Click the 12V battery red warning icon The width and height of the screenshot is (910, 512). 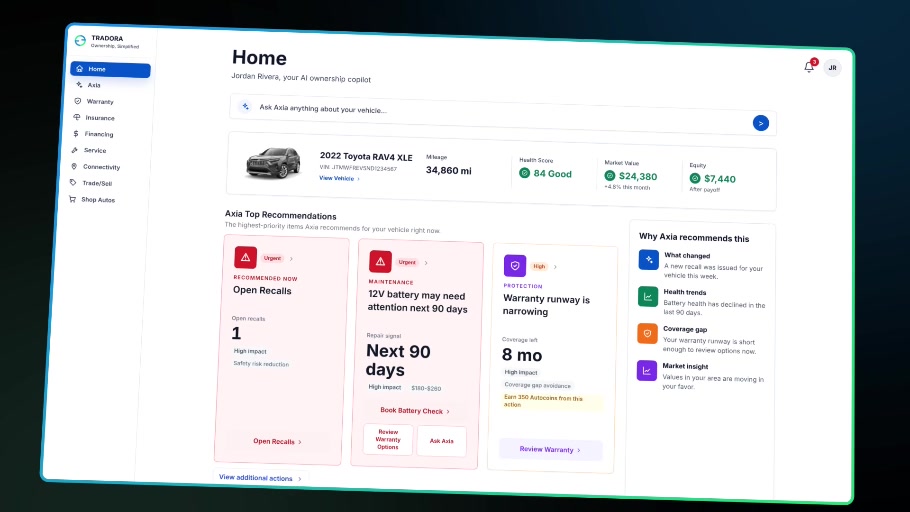(380, 262)
